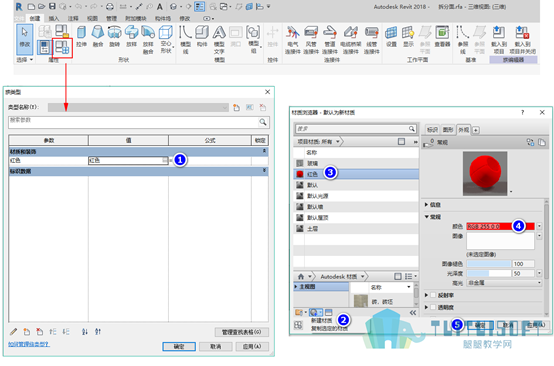The width and height of the screenshot is (554, 366).
Task: Select the Revolve (旋转) tool
Action: click(114, 36)
